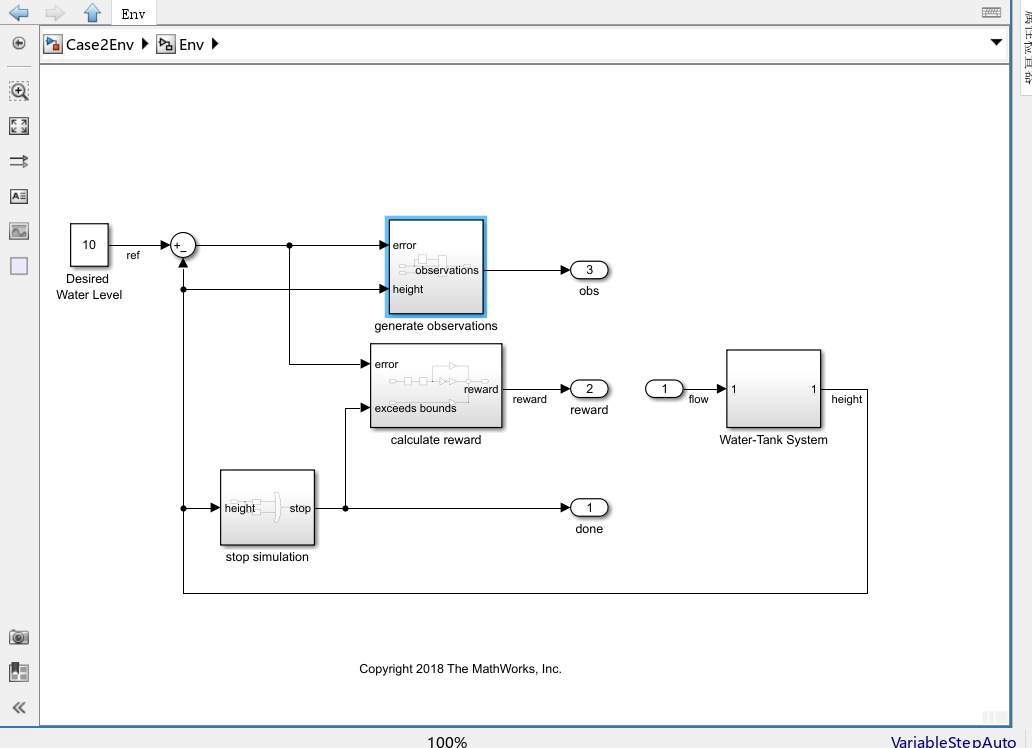Image resolution: width=1032 pixels, height=748 pixels.
Task: Click the VariableStepAuto solver link
Action: (x=953, y=741)
